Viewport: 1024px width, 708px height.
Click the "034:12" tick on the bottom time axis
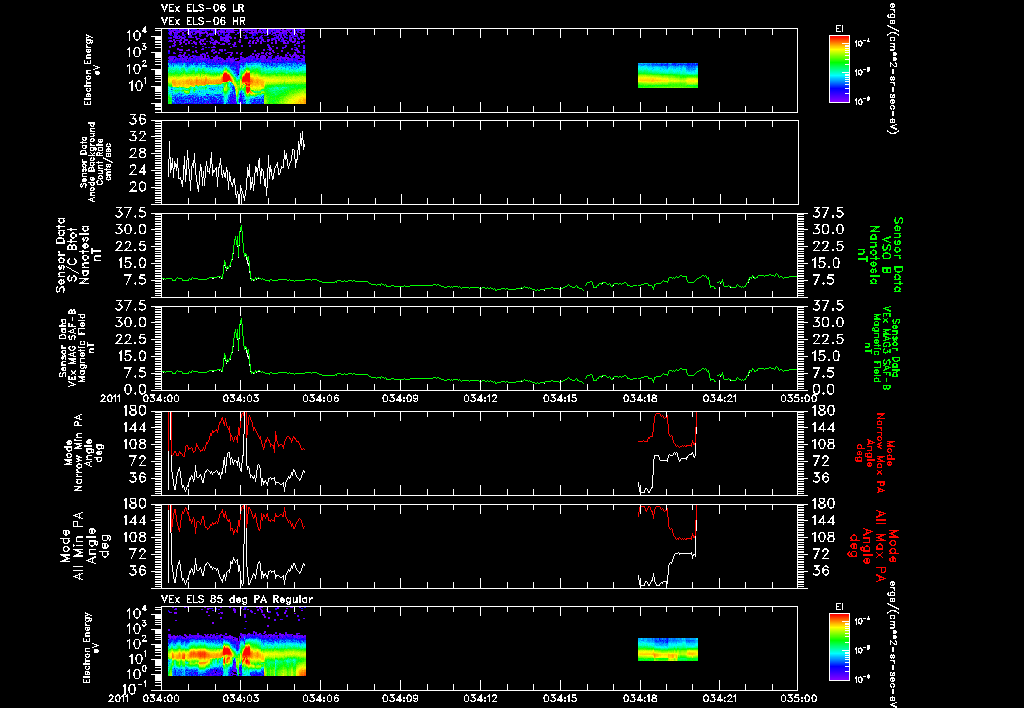click(481, 698)
